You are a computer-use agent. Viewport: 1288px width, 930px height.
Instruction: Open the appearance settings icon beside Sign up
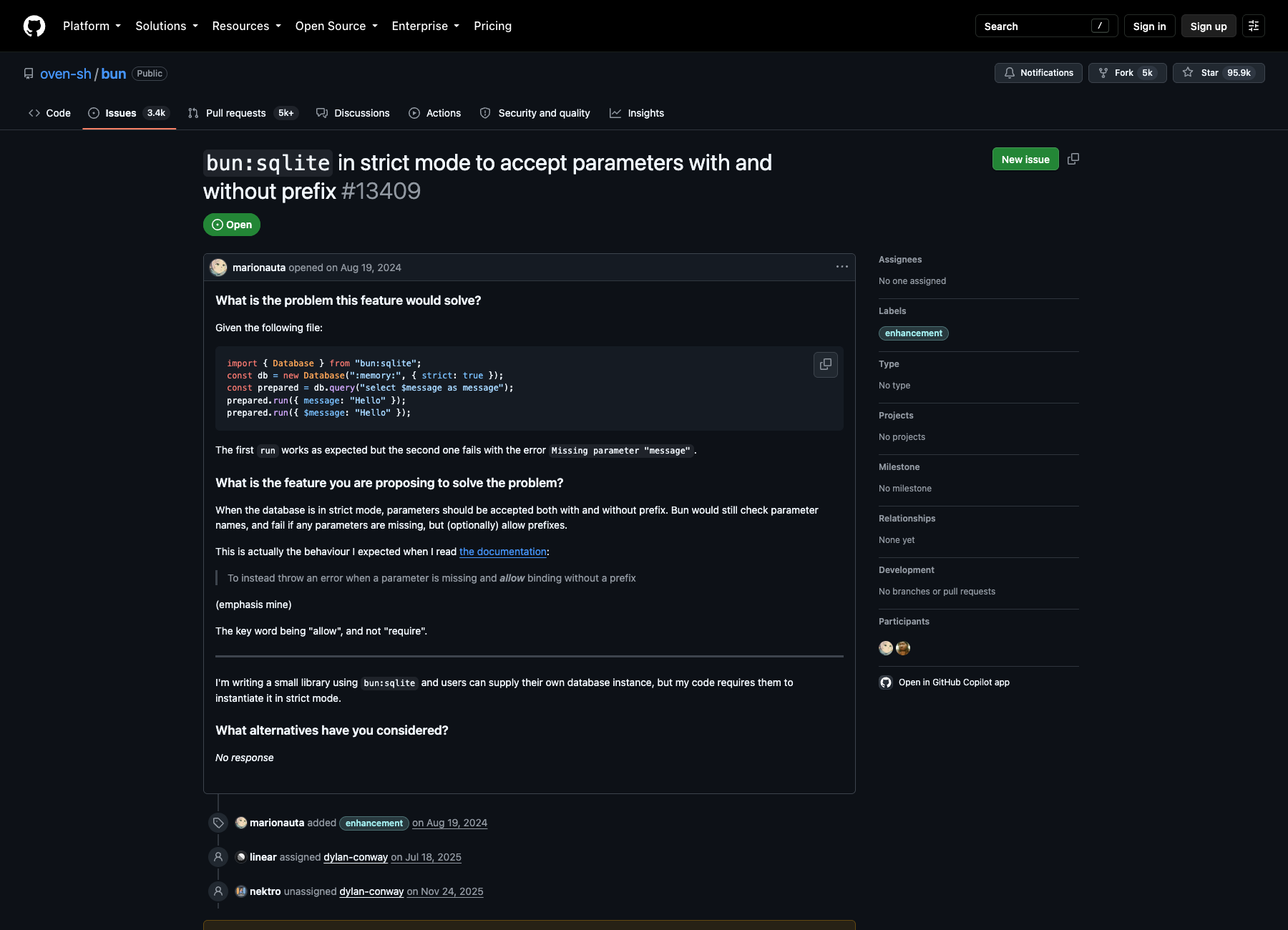pos(1254,26)
